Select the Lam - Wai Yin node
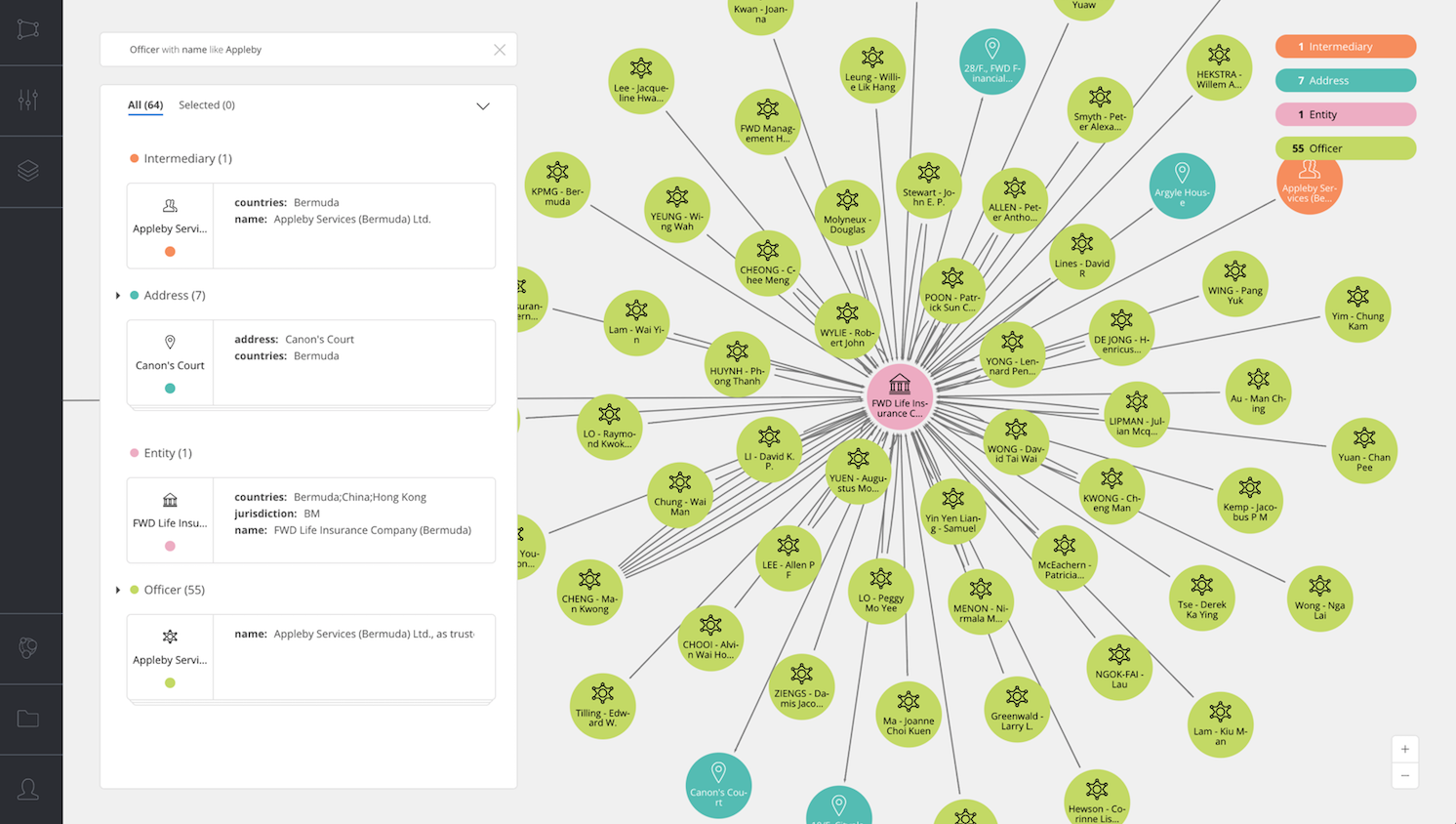1456x824 pixels. 636,323
